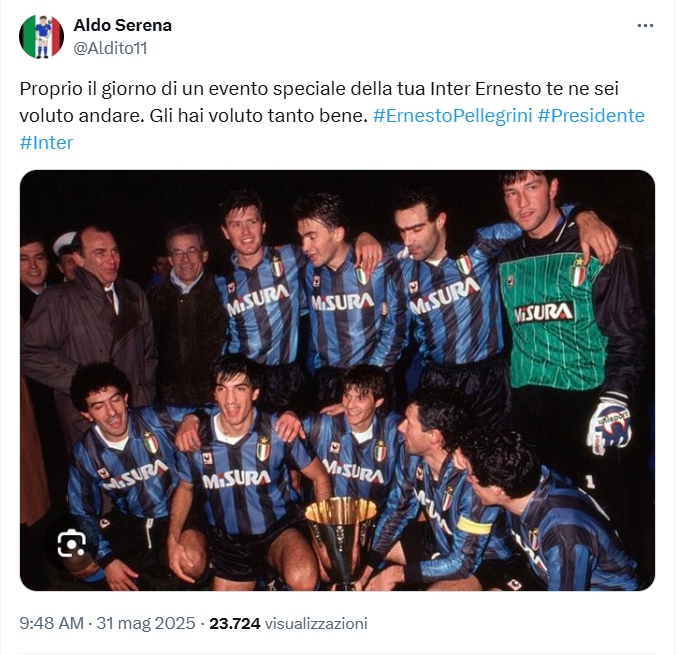This screenshot has width=678, height=655.
Task: Open the three-dot more options menu
Action: tap(645, 26)
